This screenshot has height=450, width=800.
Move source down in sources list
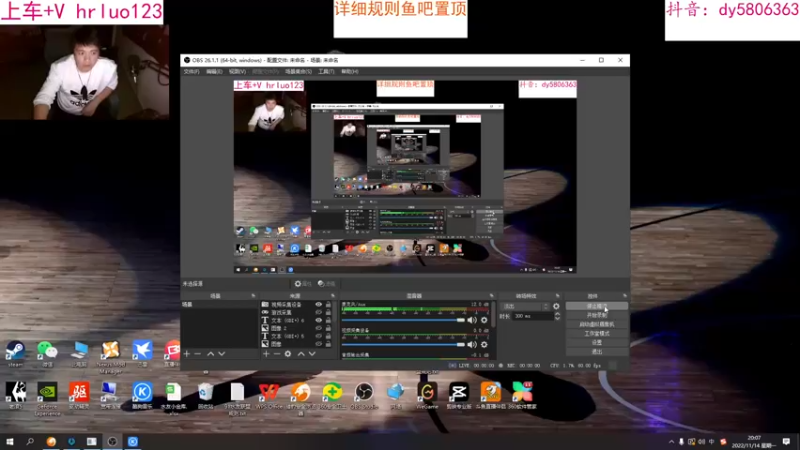(x=312, y=354)
